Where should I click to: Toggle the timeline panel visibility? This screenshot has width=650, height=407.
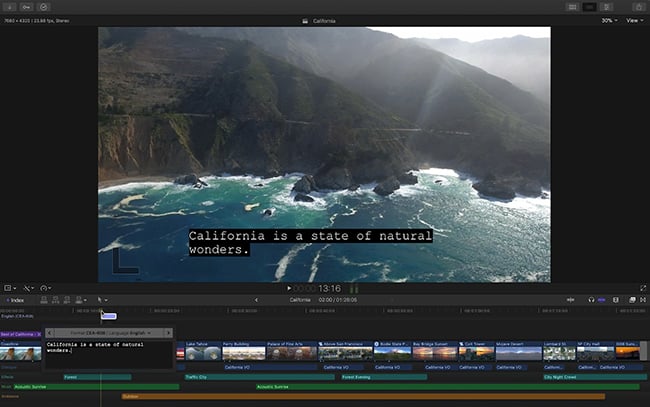[x=589, y=7]
